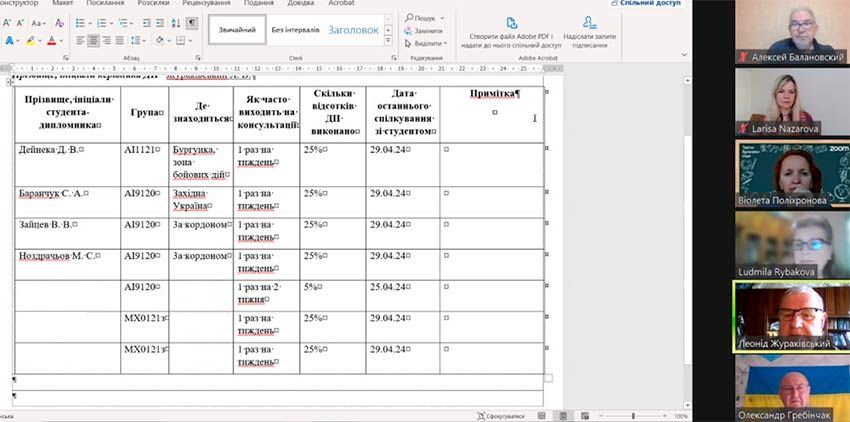Click the Примітка column header cell
This screenshot has width=850, height=422.
(492, 114)
